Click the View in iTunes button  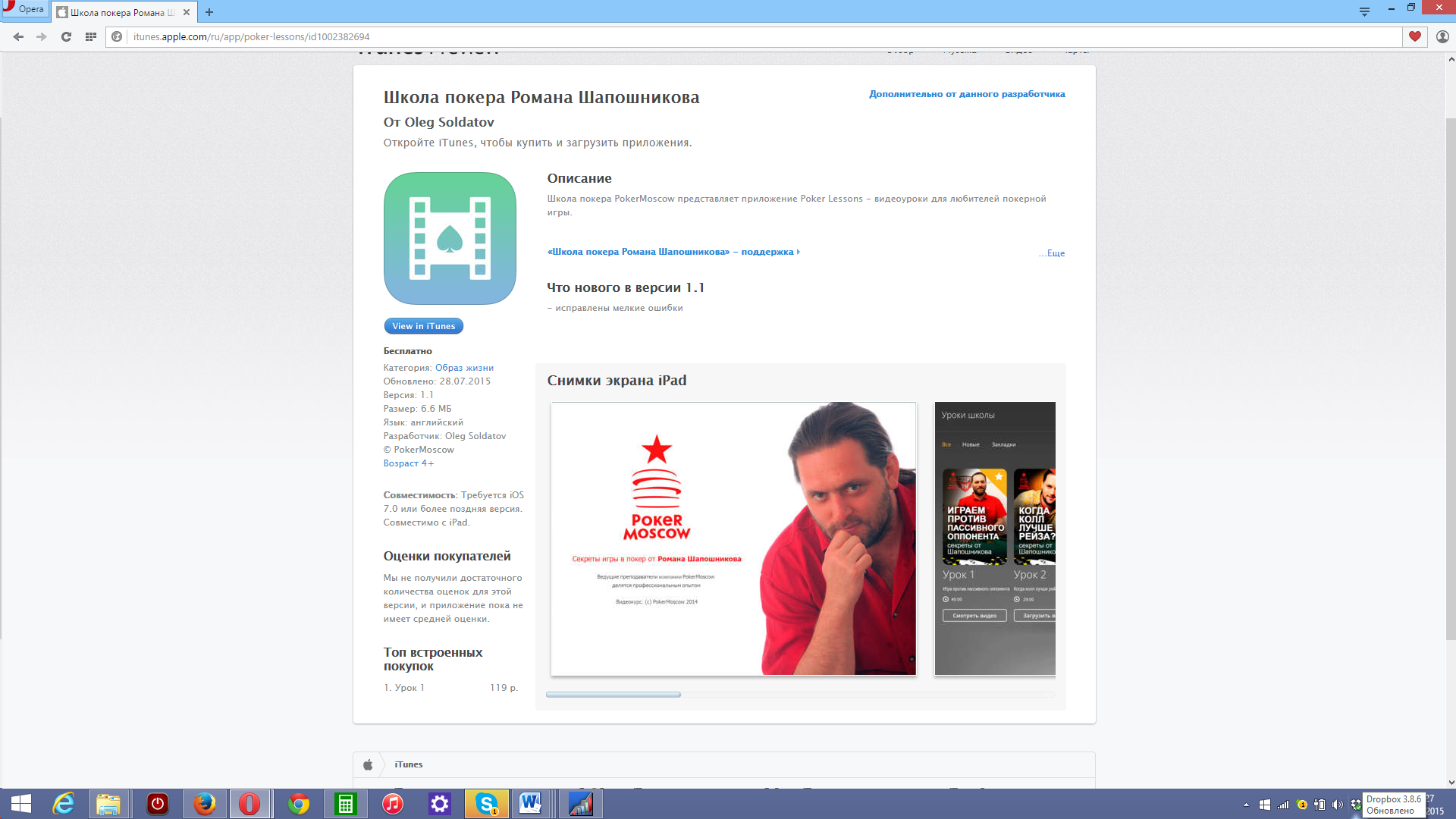(423, 326)
